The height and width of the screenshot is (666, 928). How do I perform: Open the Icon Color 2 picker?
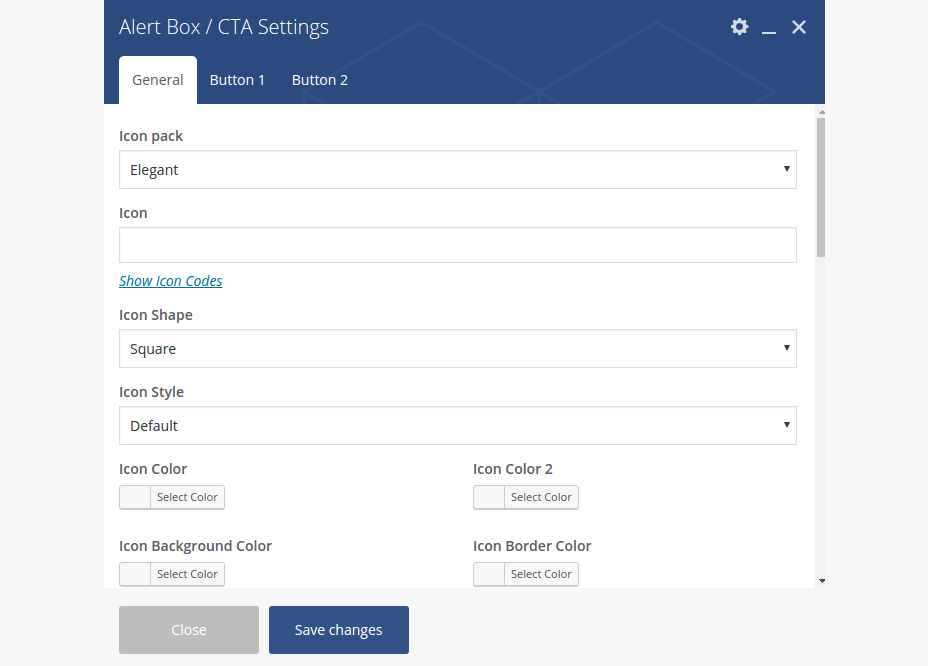point(541,497)
